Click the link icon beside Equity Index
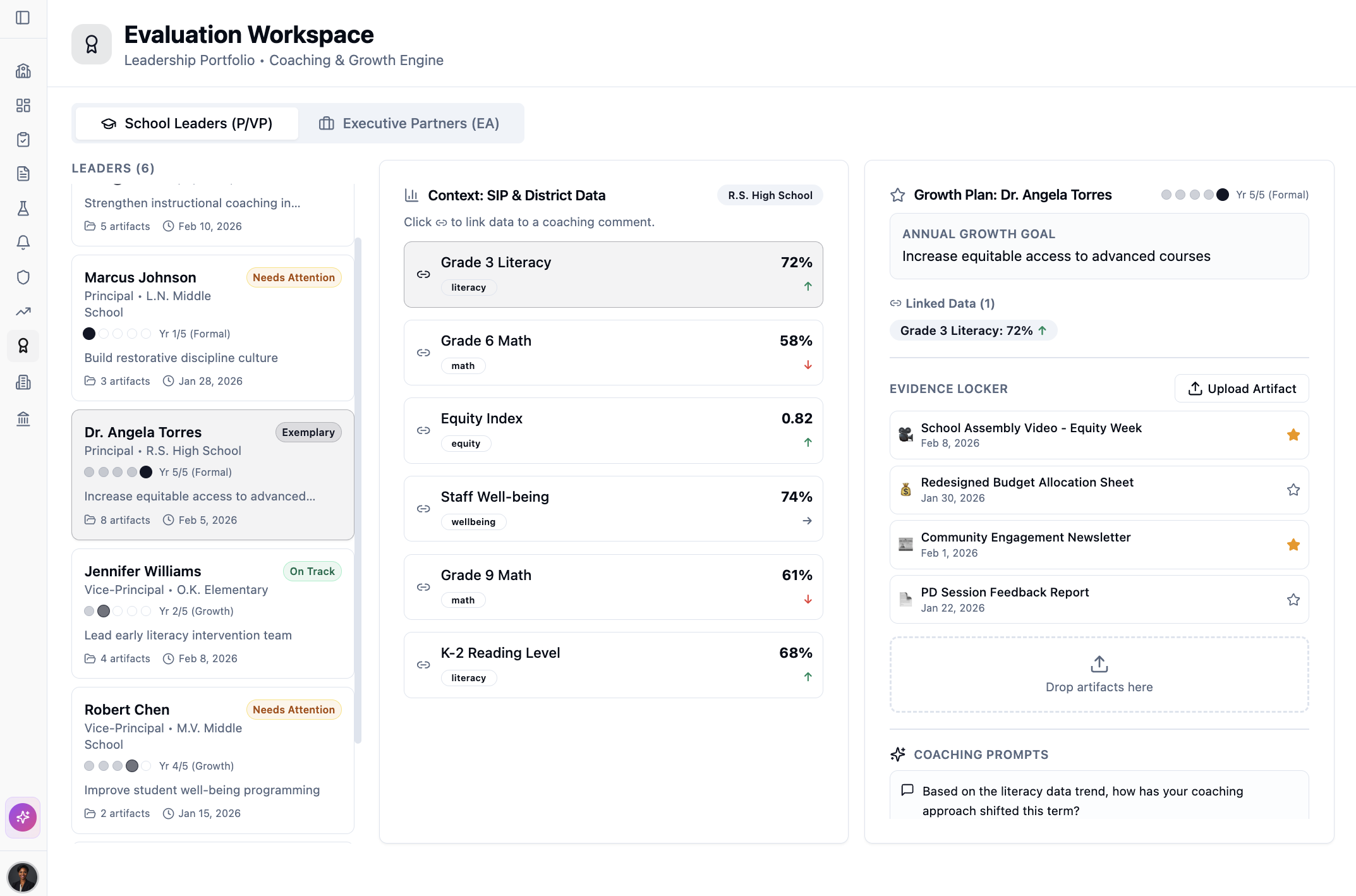The width and height of the screenshot is (1356, 896). point(423,430)
